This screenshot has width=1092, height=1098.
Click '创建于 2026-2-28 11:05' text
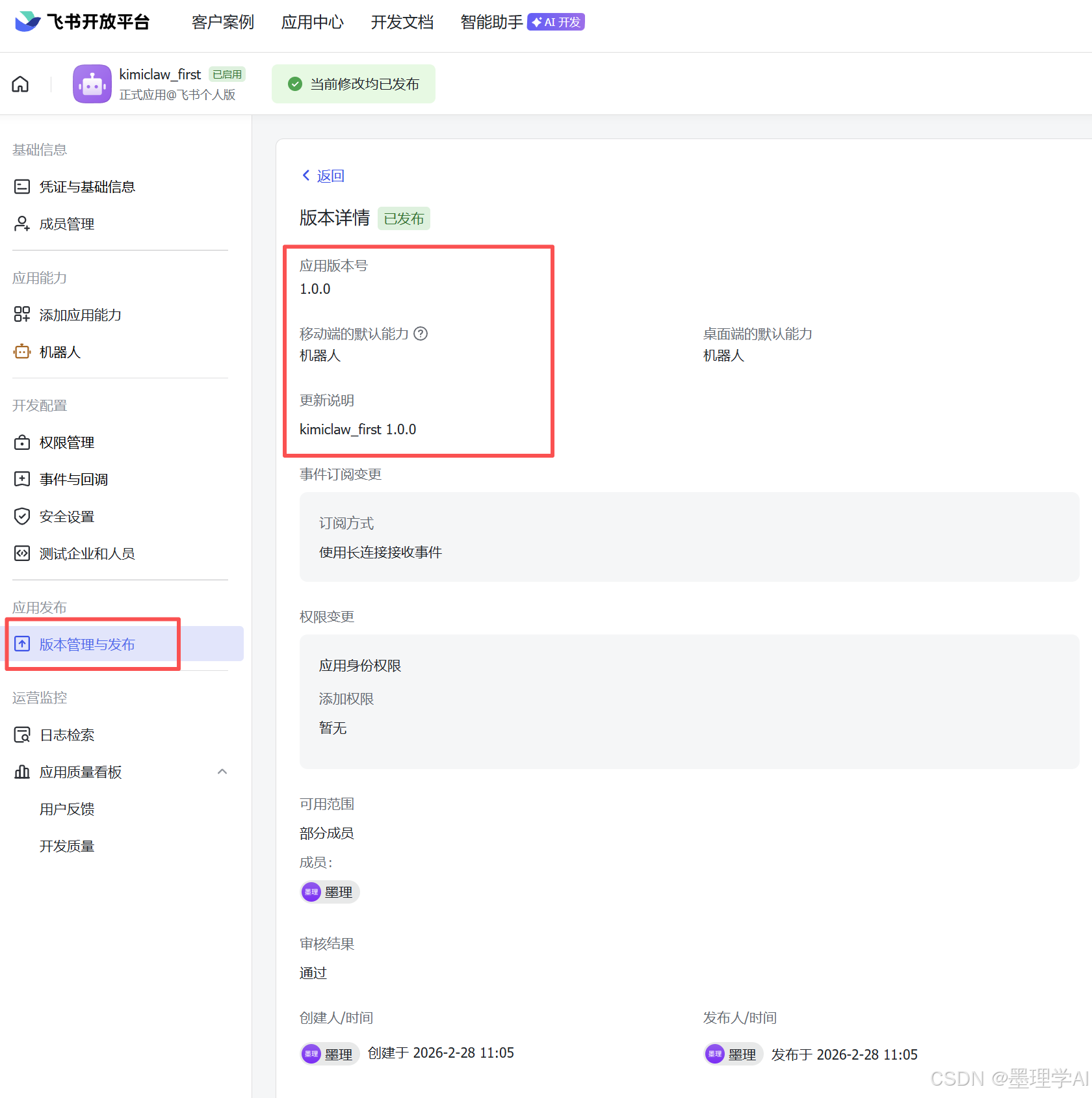pyautogui.click(x=441, y=1052)
